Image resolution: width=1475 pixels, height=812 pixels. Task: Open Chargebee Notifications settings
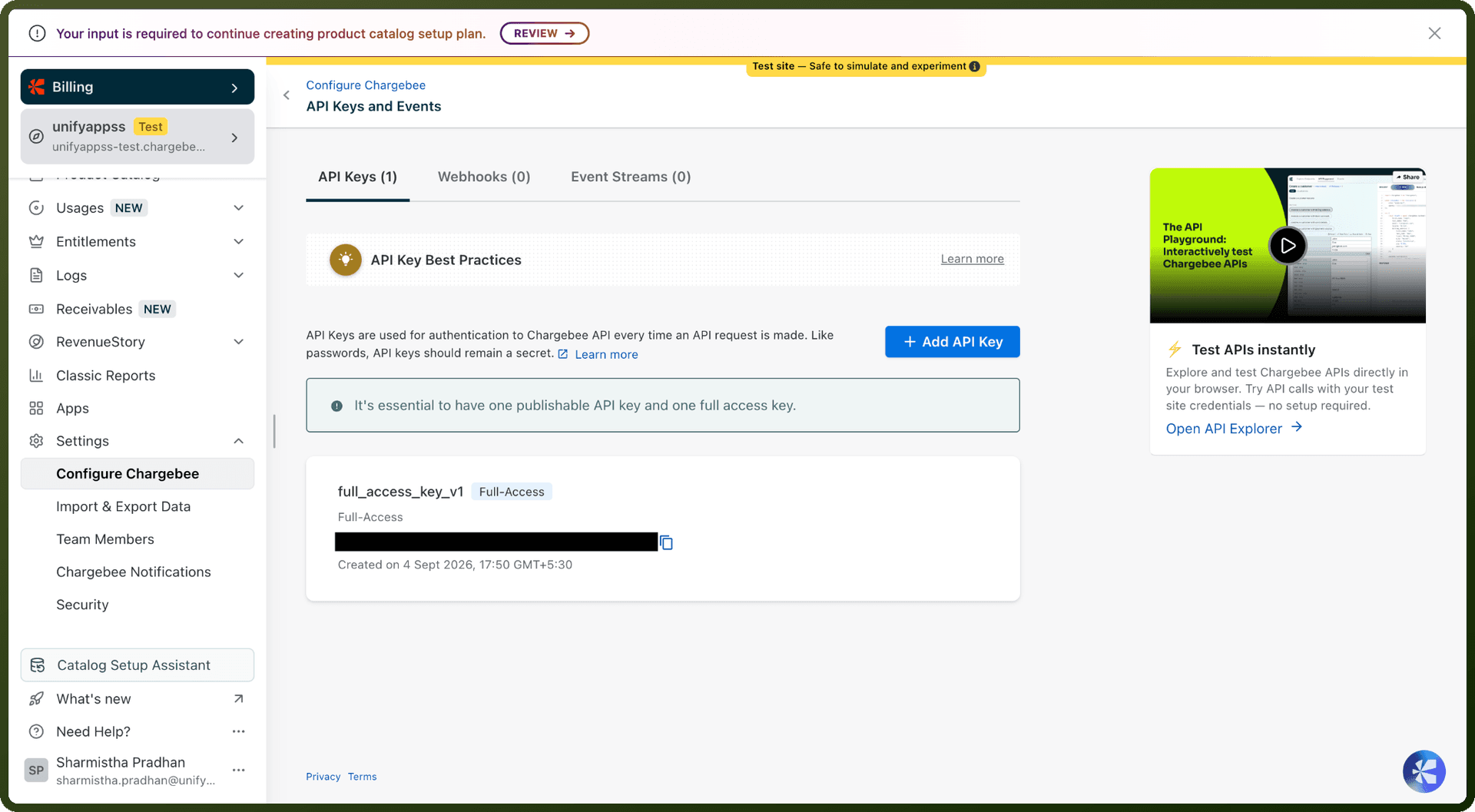click(x=134, y=572)
